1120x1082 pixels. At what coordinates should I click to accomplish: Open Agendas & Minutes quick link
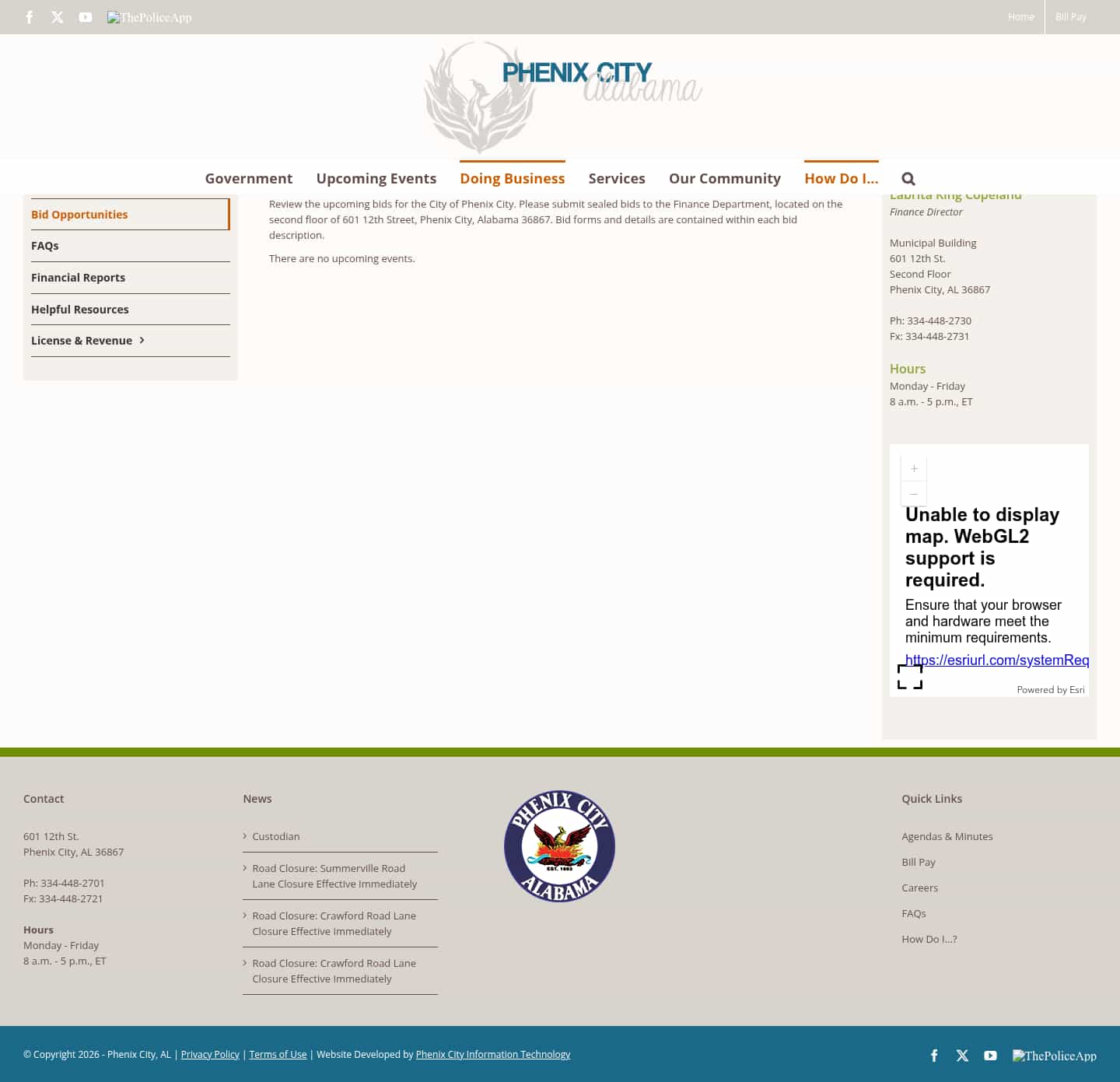pos(947,837)
